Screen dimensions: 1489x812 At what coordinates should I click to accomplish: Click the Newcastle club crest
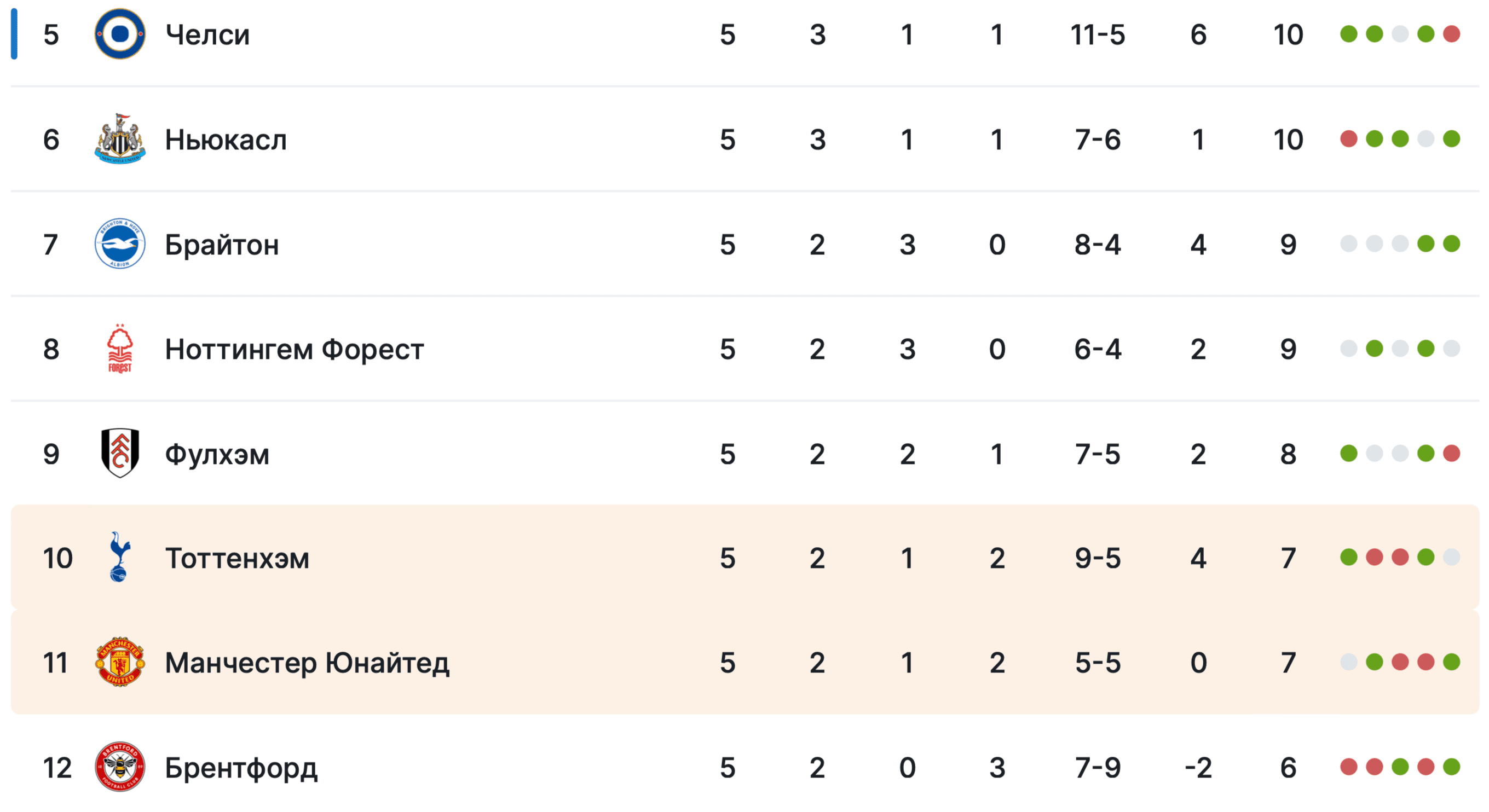click(x=120, y=140)
